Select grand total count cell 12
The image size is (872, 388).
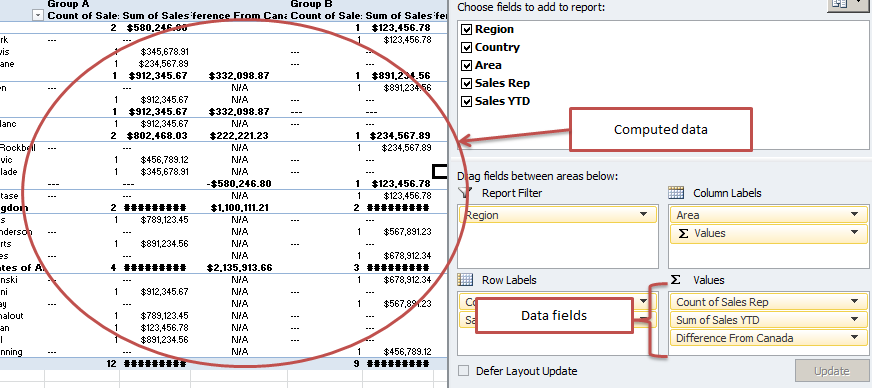click(112, 364)
